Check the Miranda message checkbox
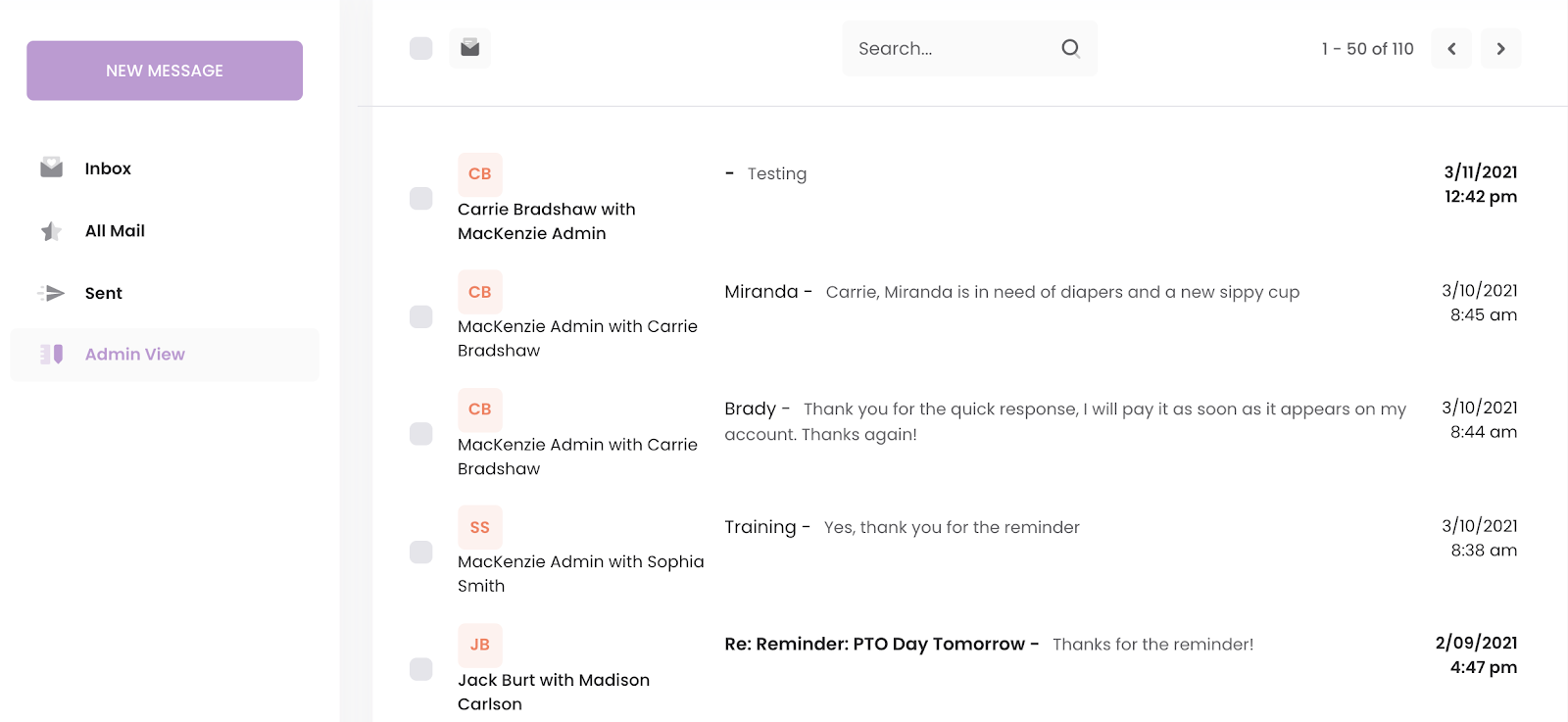The image size is (1568, 722). 421,316
